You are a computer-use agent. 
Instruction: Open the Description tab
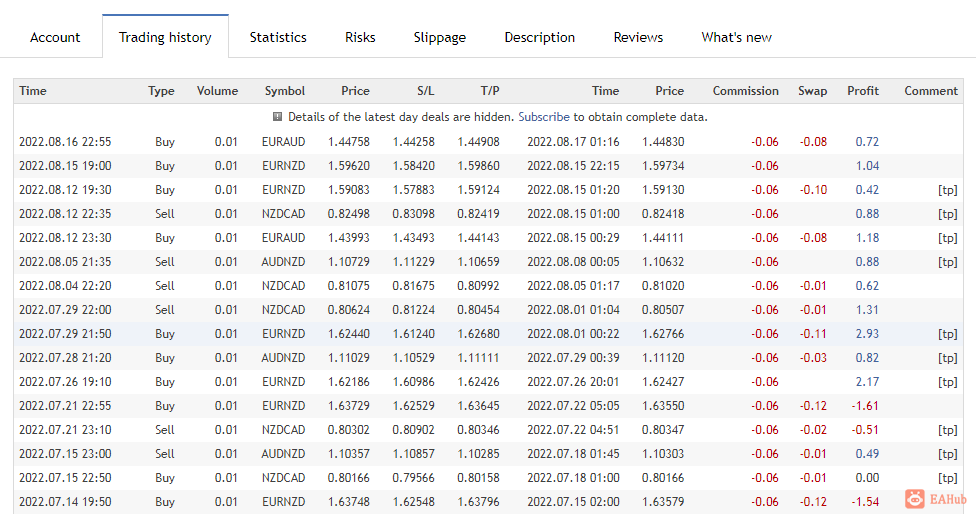tap(540, 37)
